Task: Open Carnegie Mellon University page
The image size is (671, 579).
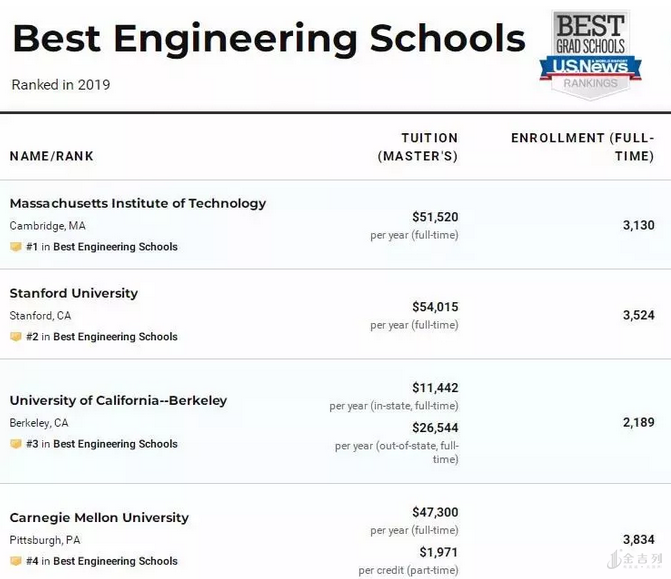Action: pos(99,517)
